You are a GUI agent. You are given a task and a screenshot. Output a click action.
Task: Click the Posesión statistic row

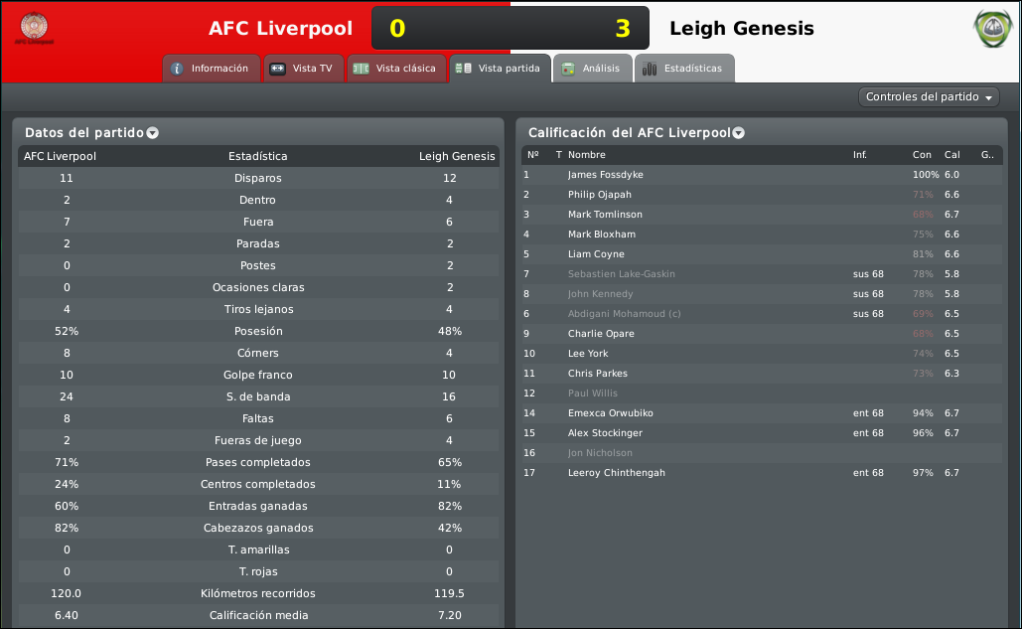[x=259, y=331]
